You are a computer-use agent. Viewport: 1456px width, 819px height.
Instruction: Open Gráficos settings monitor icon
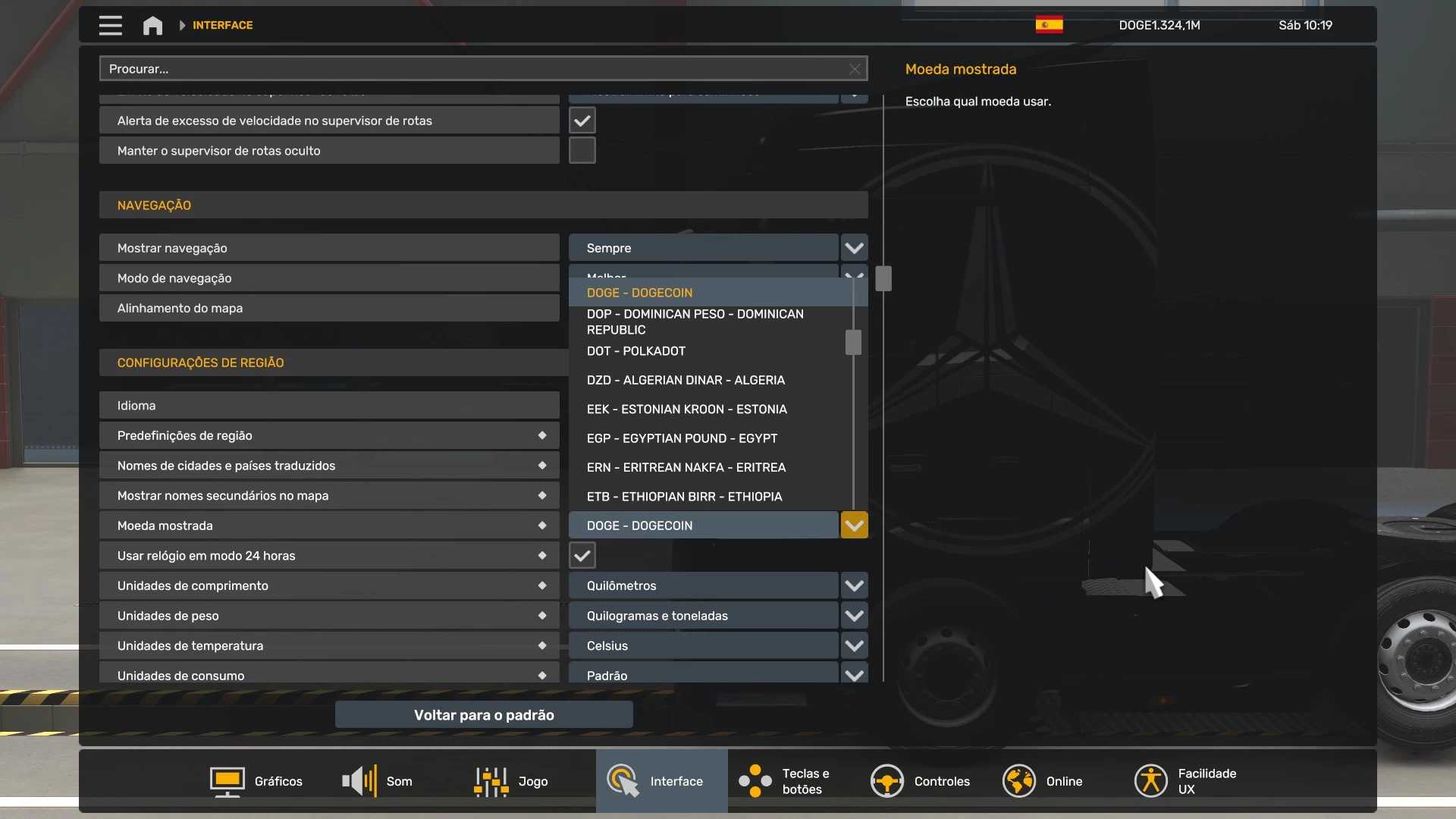point(227,781)
